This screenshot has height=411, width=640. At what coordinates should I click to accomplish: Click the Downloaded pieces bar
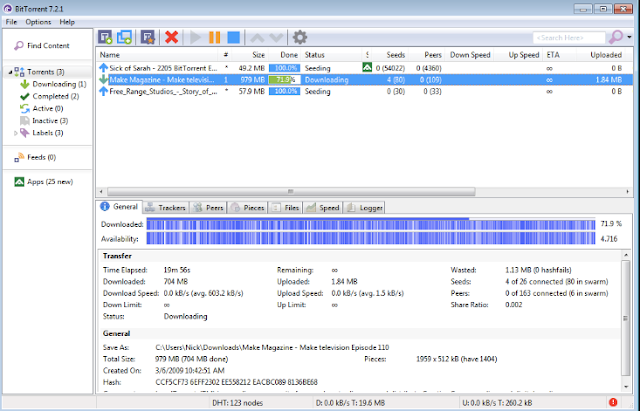[x=371, y=224]
